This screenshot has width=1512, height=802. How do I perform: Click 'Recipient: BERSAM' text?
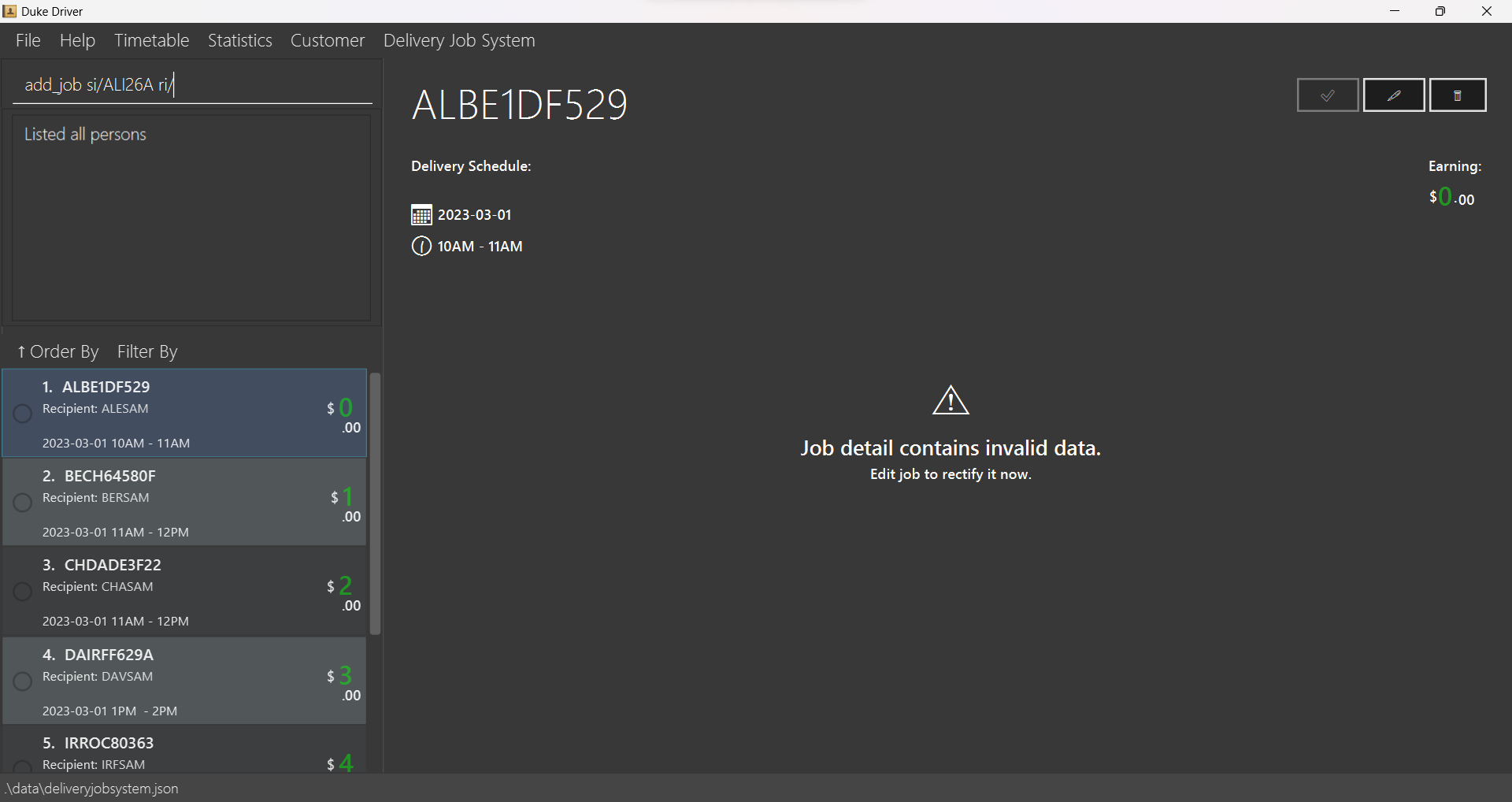[96, 498]
